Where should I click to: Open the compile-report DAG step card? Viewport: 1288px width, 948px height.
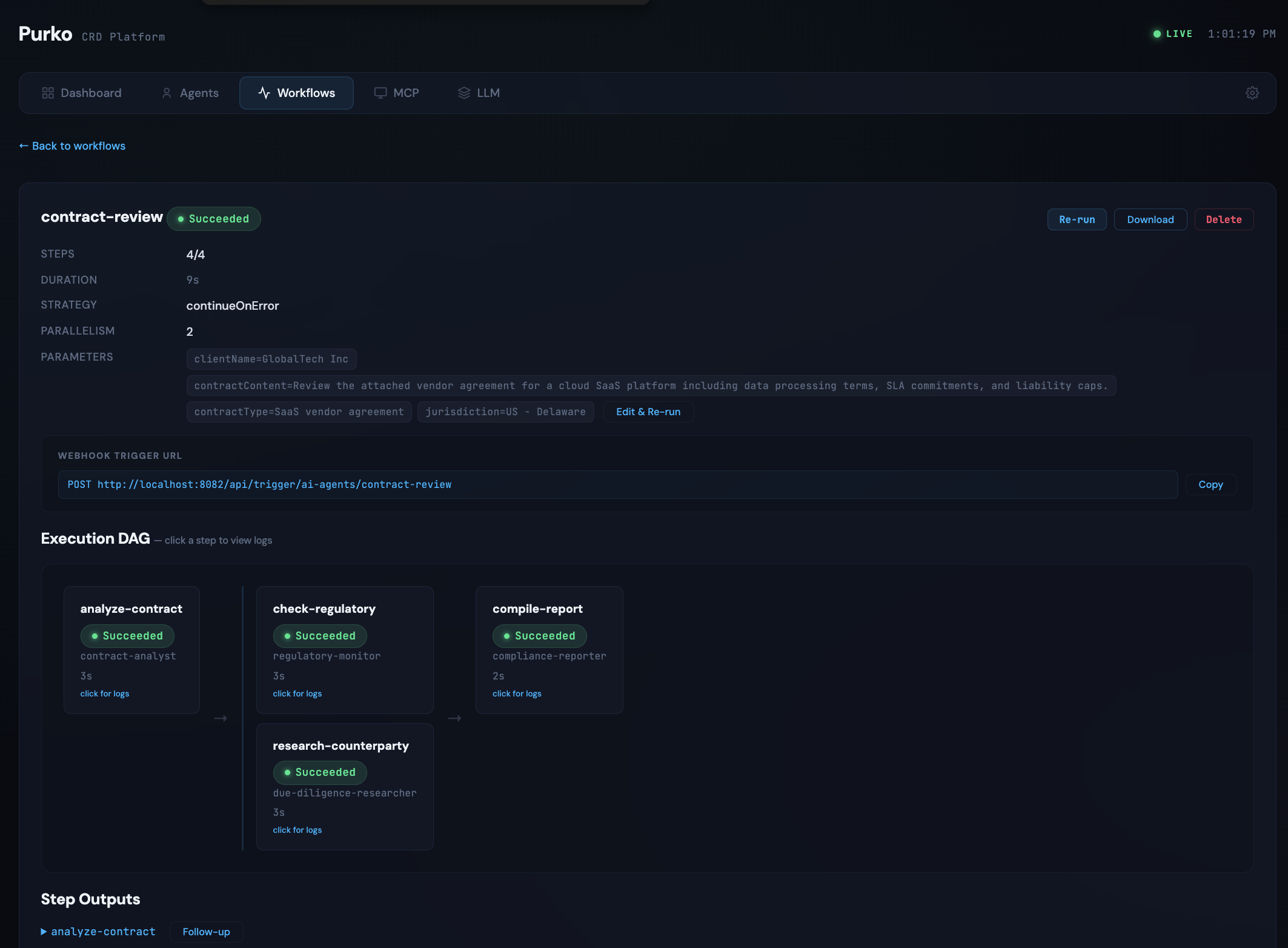click(x=549, y=650)
